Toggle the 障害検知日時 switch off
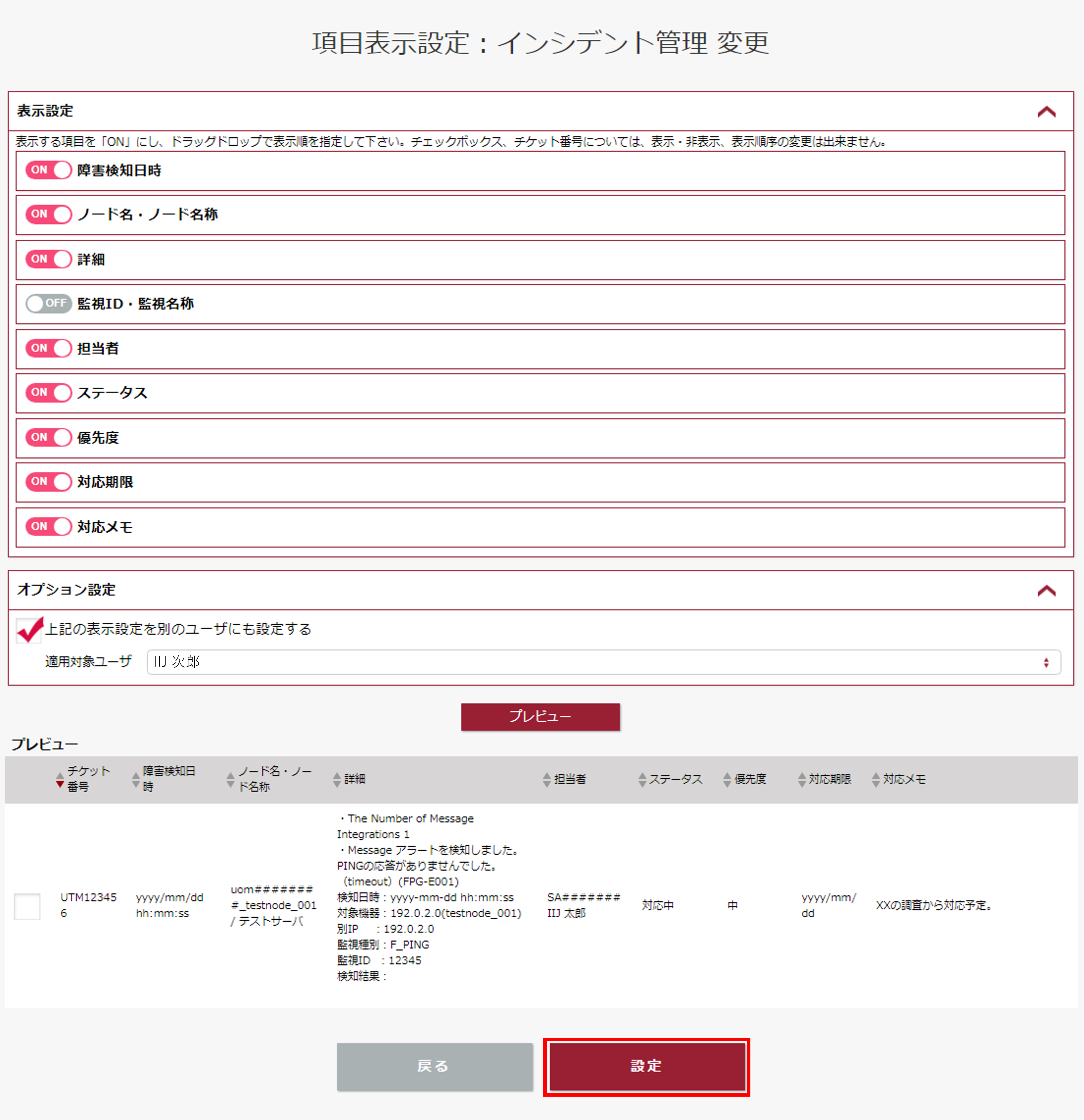This screenshot has height=1120, width=1084. point(48,170)
